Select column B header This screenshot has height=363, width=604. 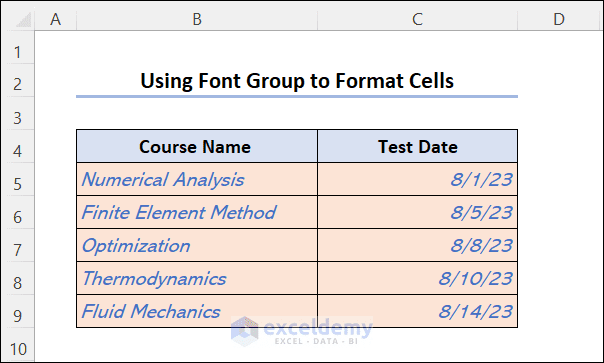click(x=197, y=19)
